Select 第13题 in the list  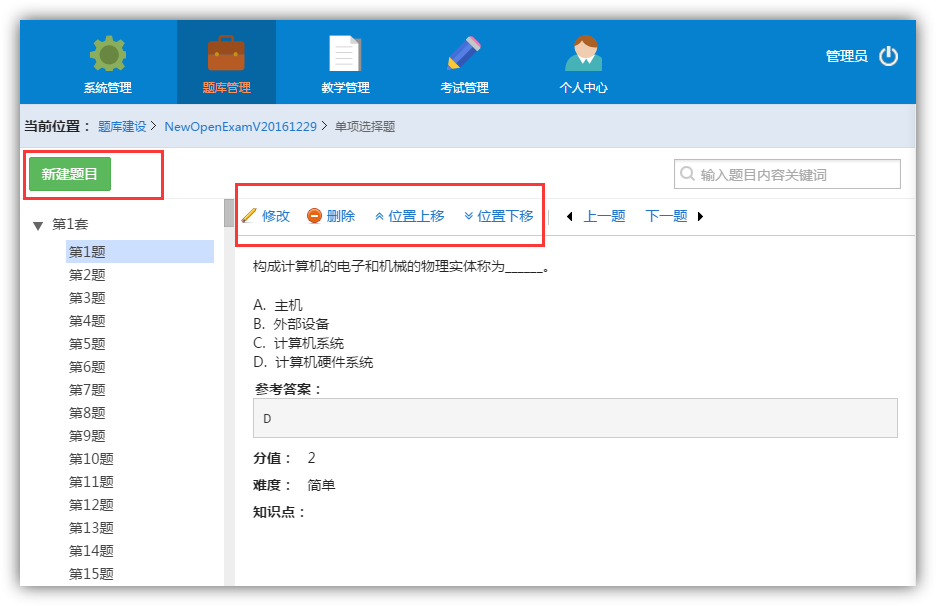click(x=91, y=528)
